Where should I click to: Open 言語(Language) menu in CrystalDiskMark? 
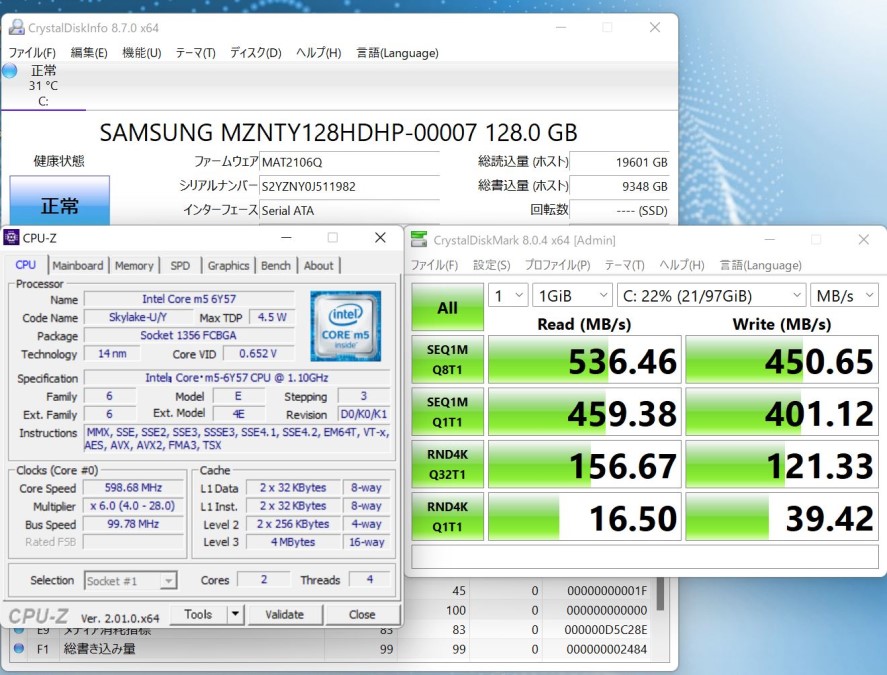[760, 265]
